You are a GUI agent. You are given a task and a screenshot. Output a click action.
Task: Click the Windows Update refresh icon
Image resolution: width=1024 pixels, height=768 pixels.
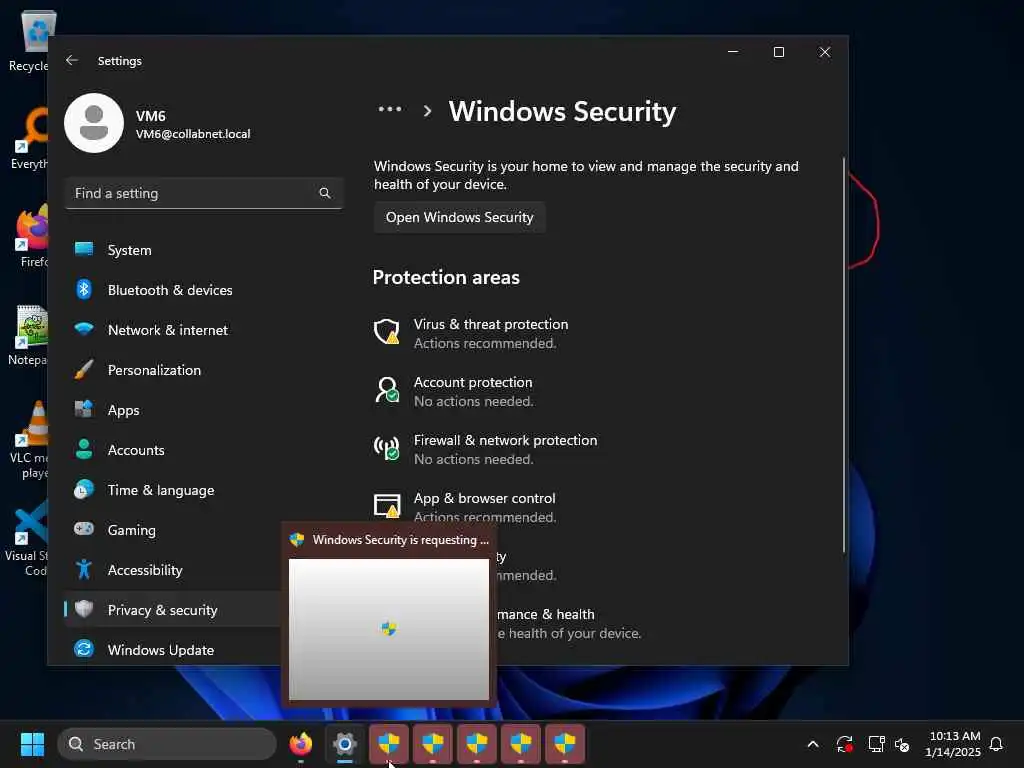(x=84, y=648)
